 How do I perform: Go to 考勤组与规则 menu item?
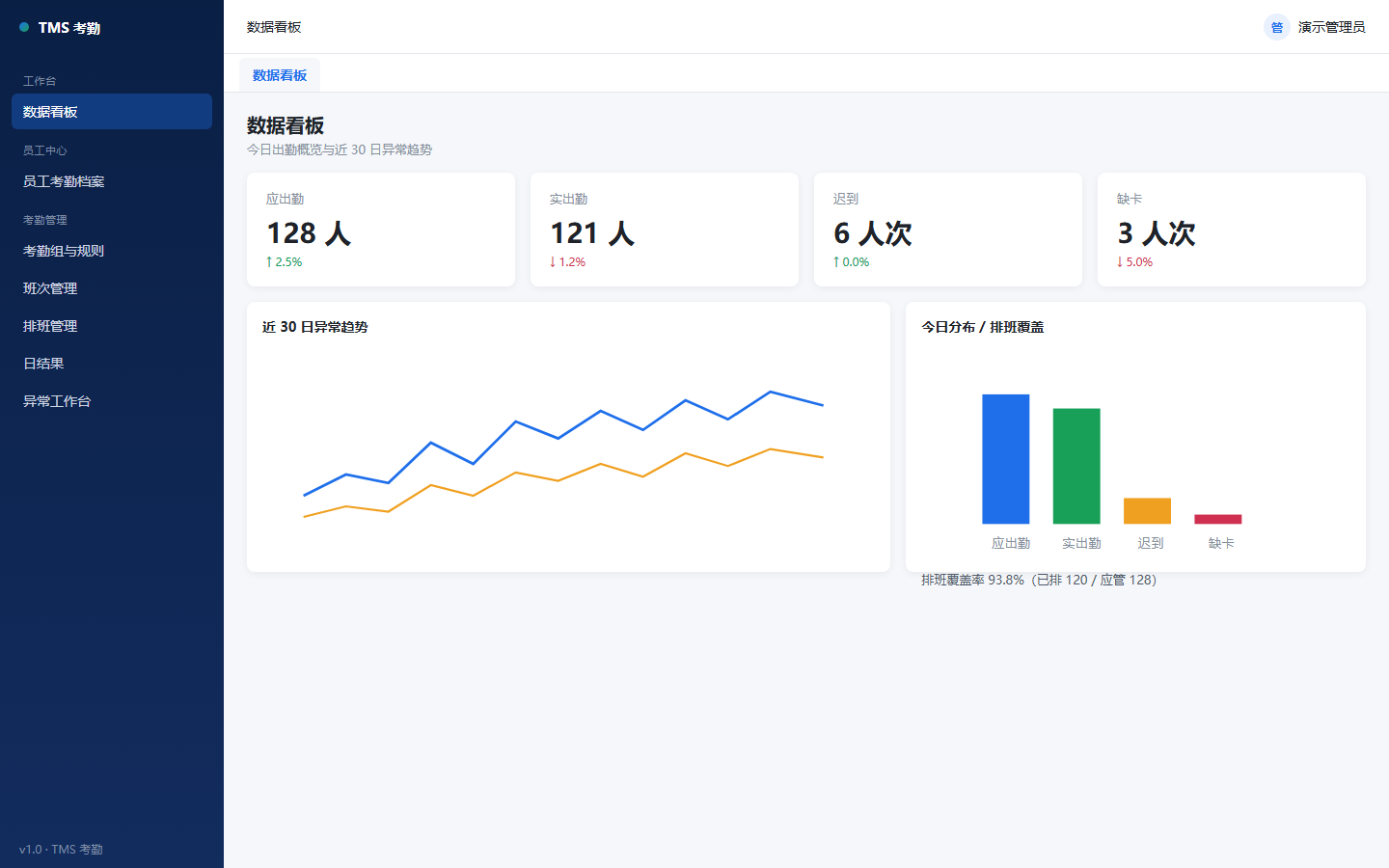[x=112, y=251]
